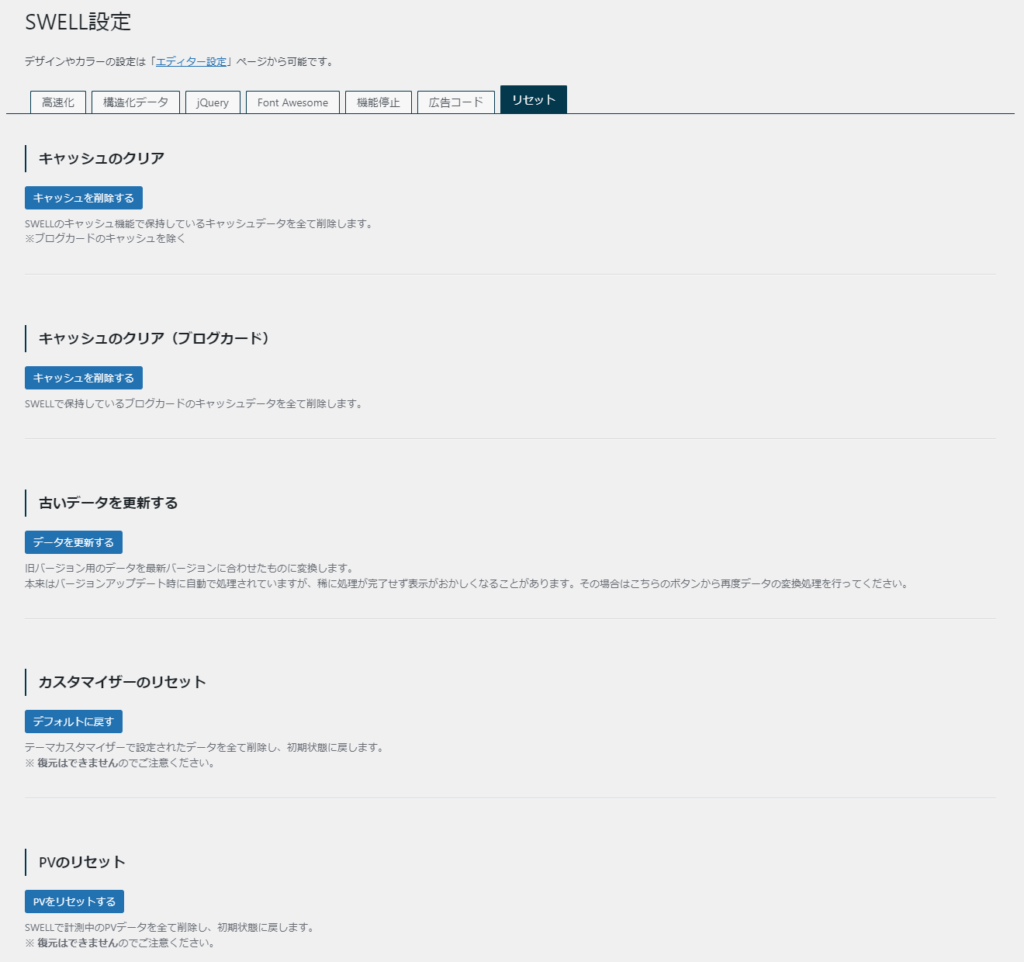1024x962 pixels.
Task: Clear the blog card cache with キャッシュを削除する
Action: coord(83,377)
